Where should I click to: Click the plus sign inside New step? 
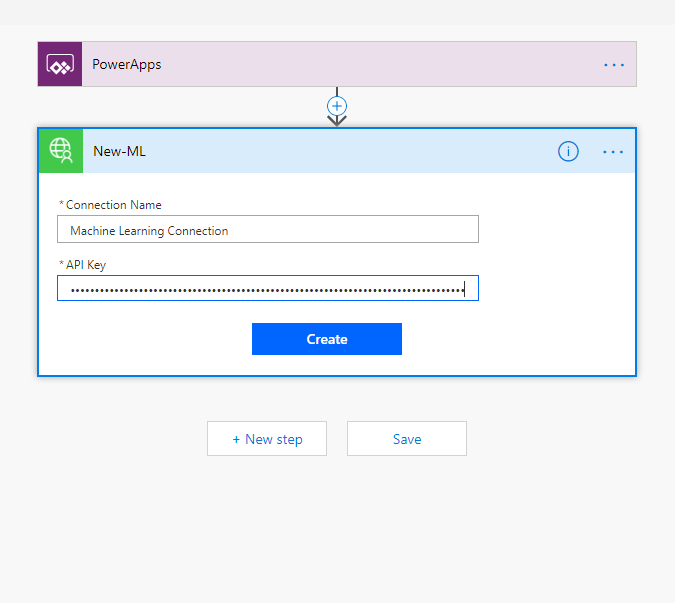click(x=236, y=439)
